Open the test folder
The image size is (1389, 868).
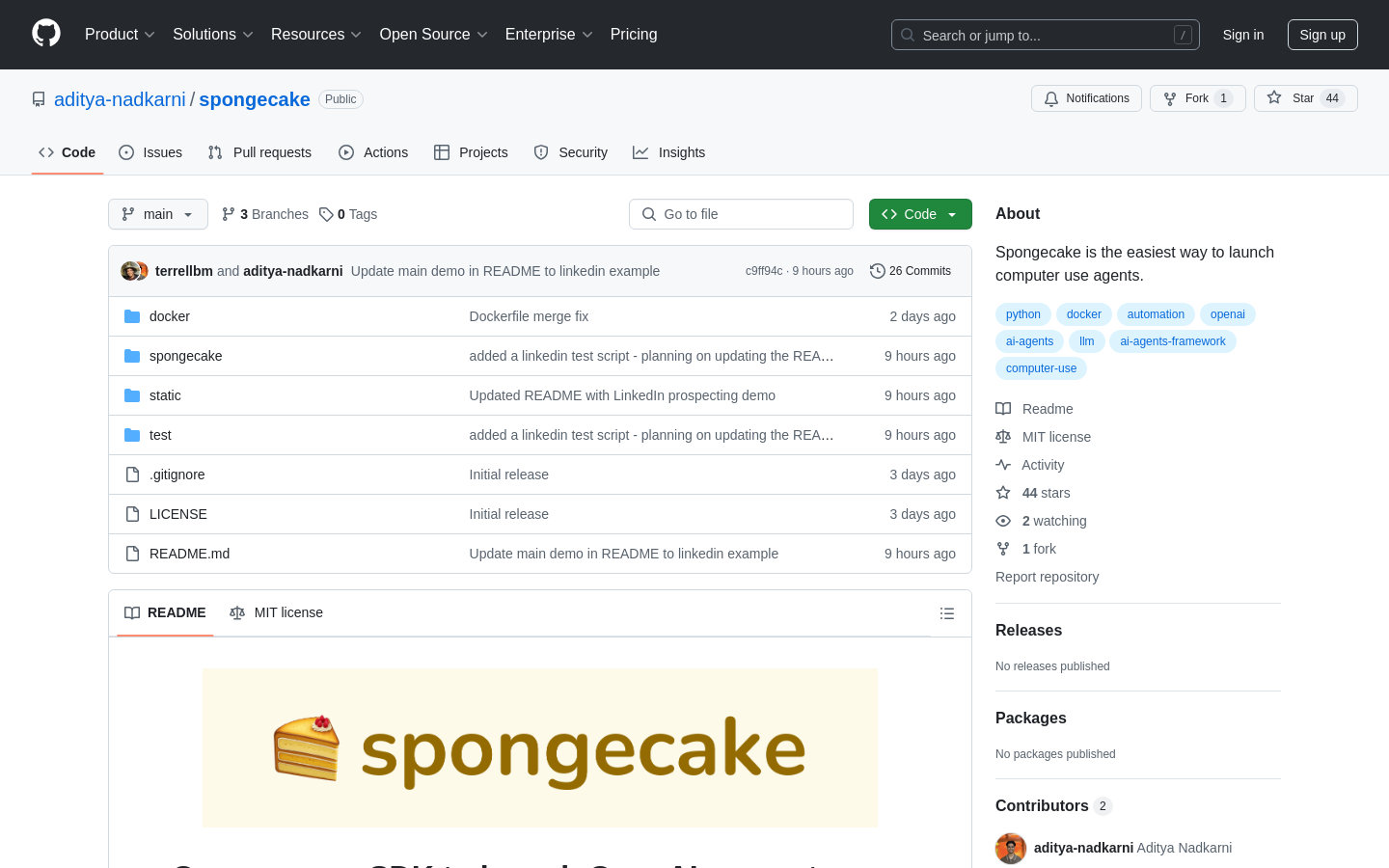point(160,435)
